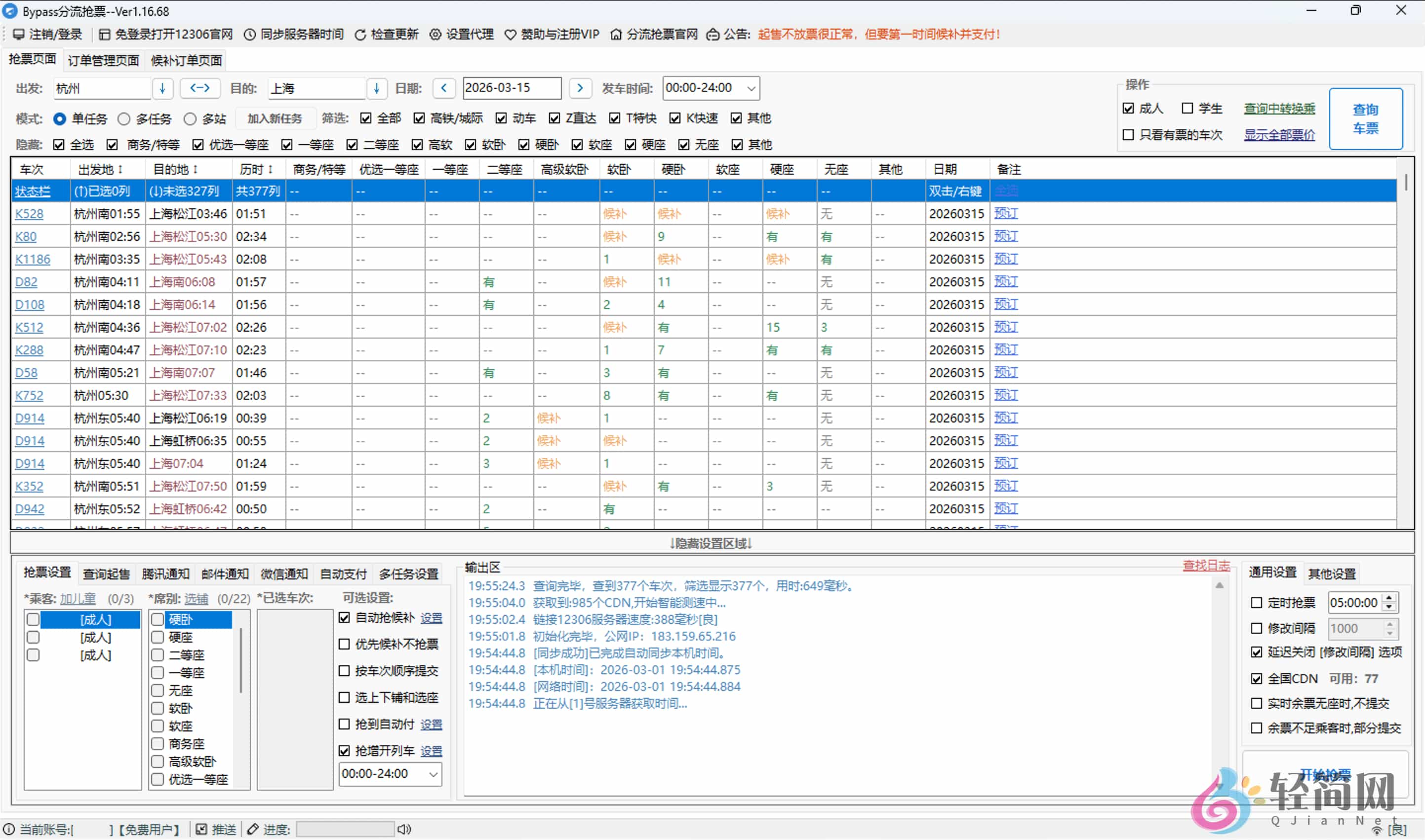Click the 赞助与注册VIP heart icon
Screen dimensions: 1425x840
[510, 35]
